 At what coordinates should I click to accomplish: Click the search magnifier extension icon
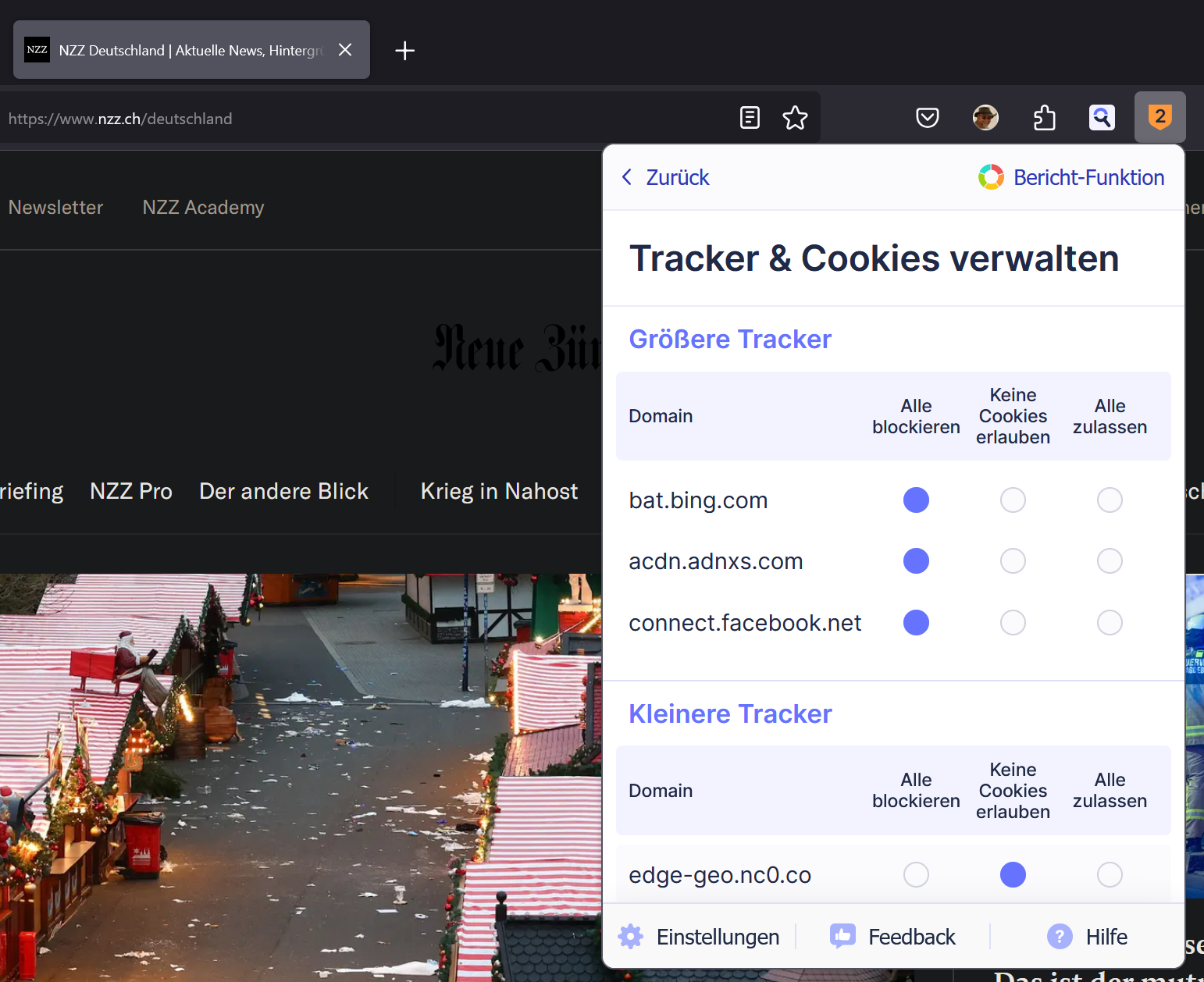(1102, 118)
